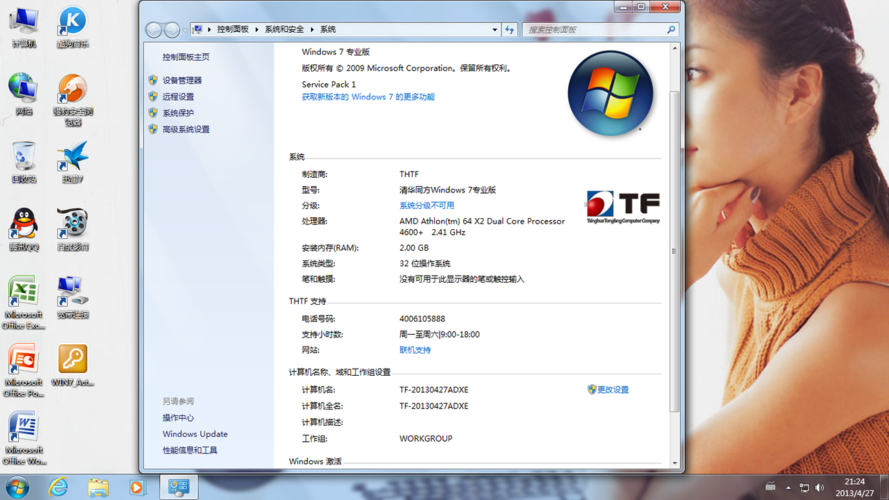Click the AMD Athlon processor text
Image resolution: width=889 pixels, height=500 pixels.
(x=482, y=227)
